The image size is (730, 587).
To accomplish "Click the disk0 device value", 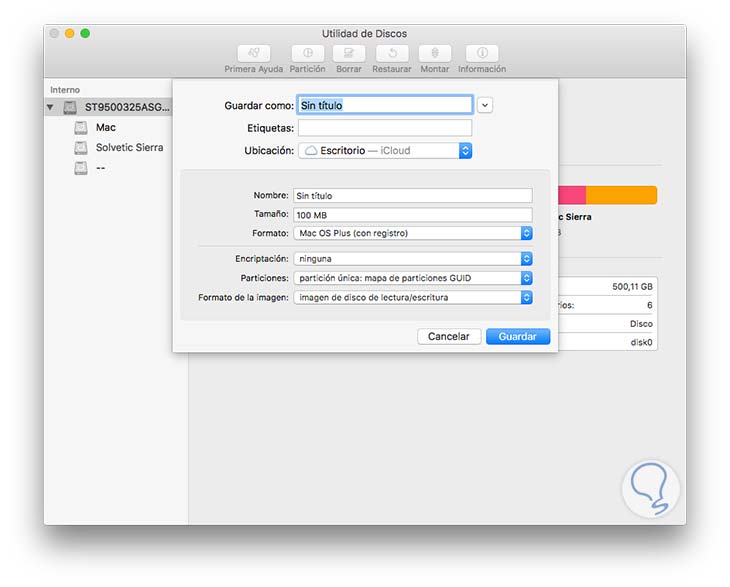I will 642,343.
